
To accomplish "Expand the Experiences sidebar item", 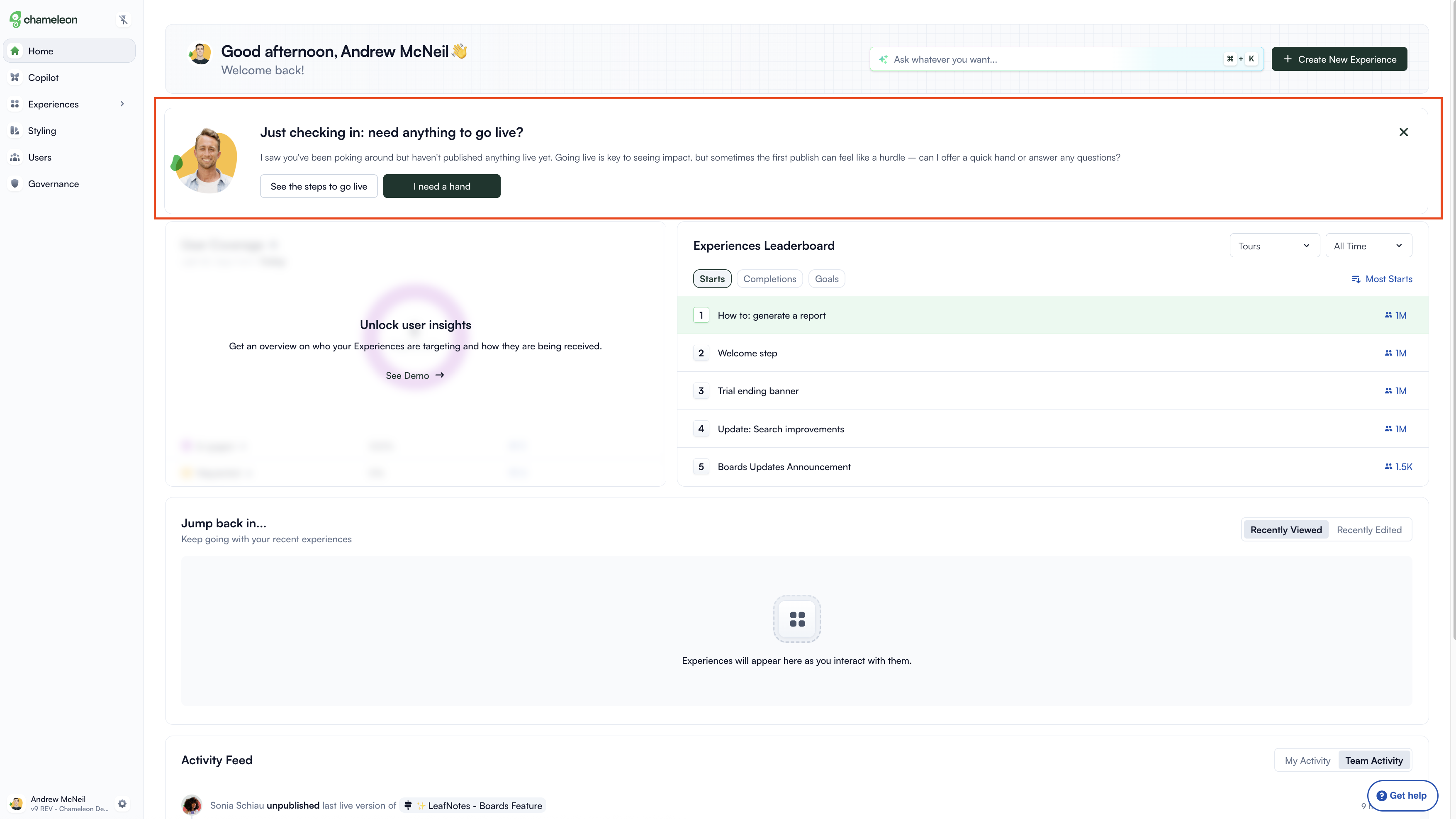I will pos(122,103).
